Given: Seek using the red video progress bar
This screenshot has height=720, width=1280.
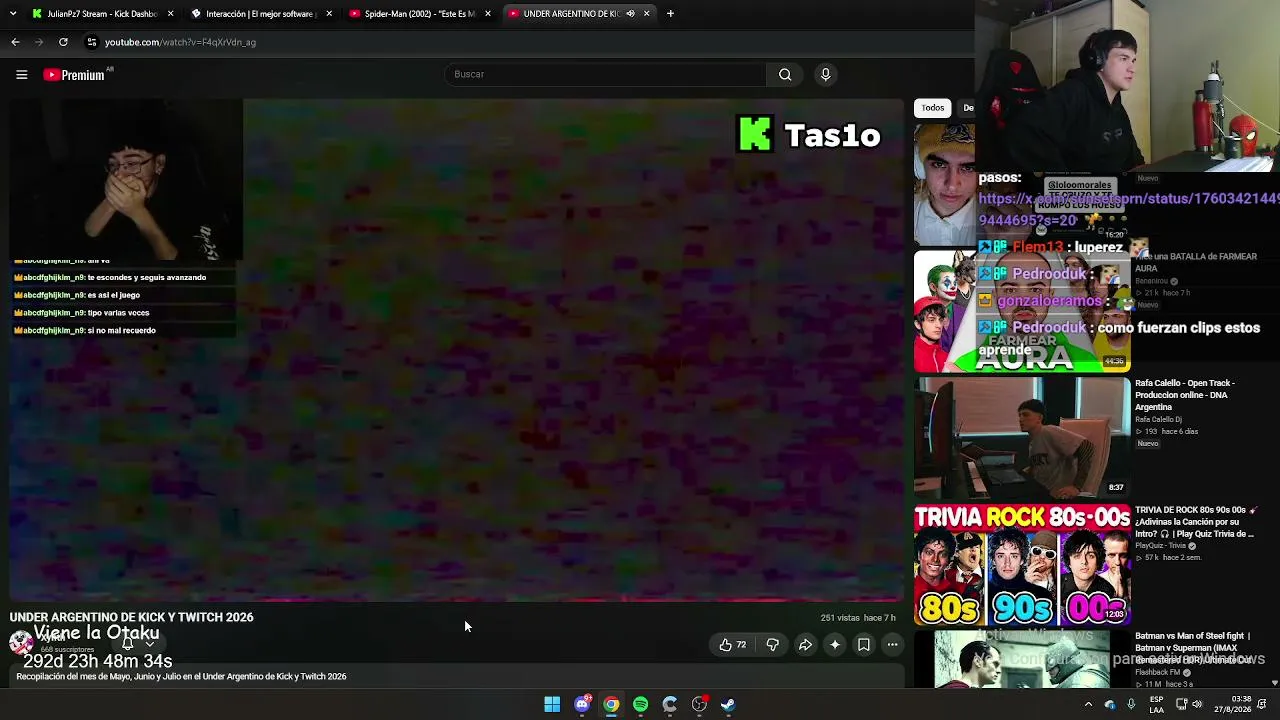Looking at the screenshot, I should 457,600.
